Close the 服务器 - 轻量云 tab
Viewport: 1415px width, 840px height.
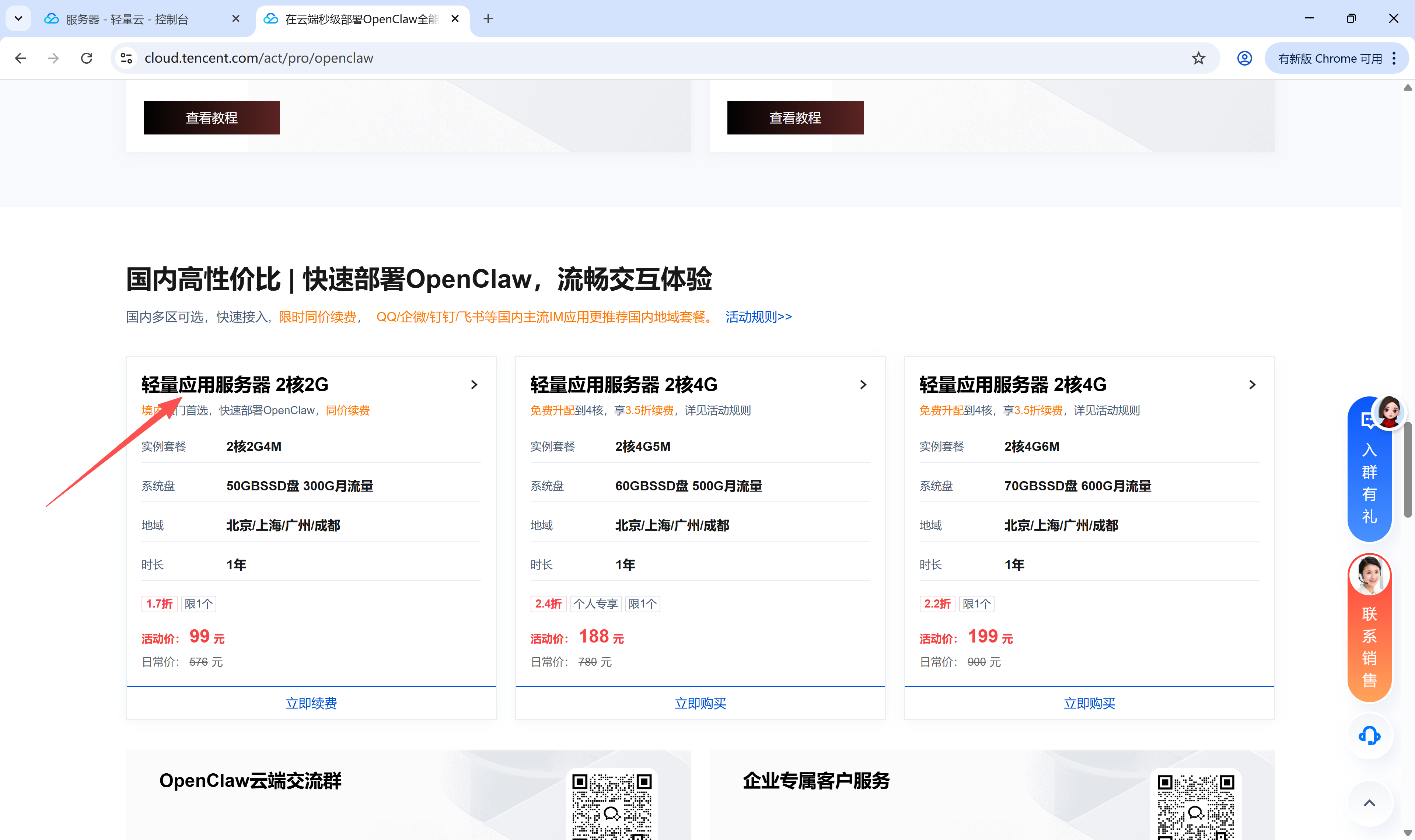[x=236, y=19]
